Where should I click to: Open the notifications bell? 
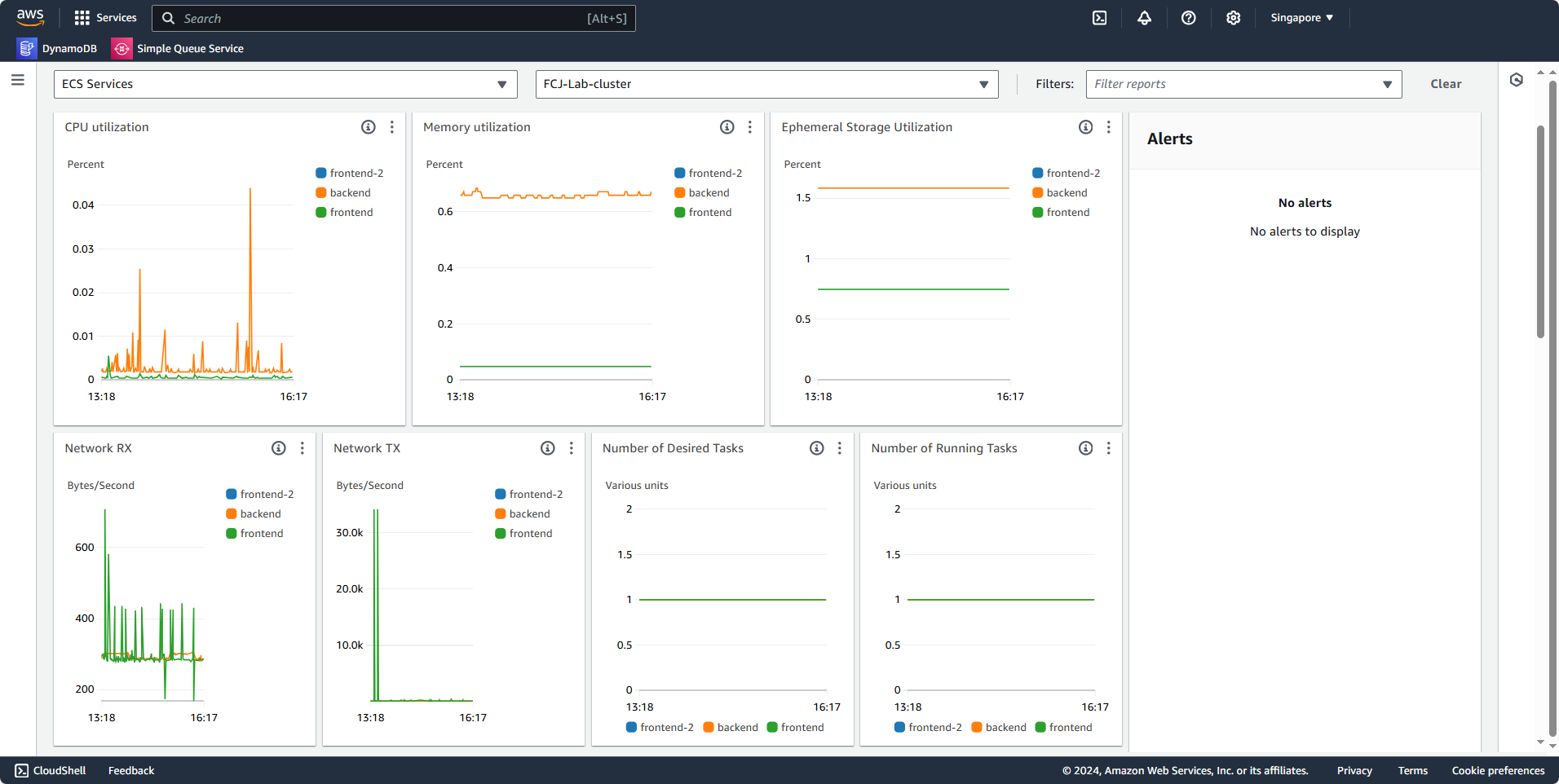(1145, 18)
